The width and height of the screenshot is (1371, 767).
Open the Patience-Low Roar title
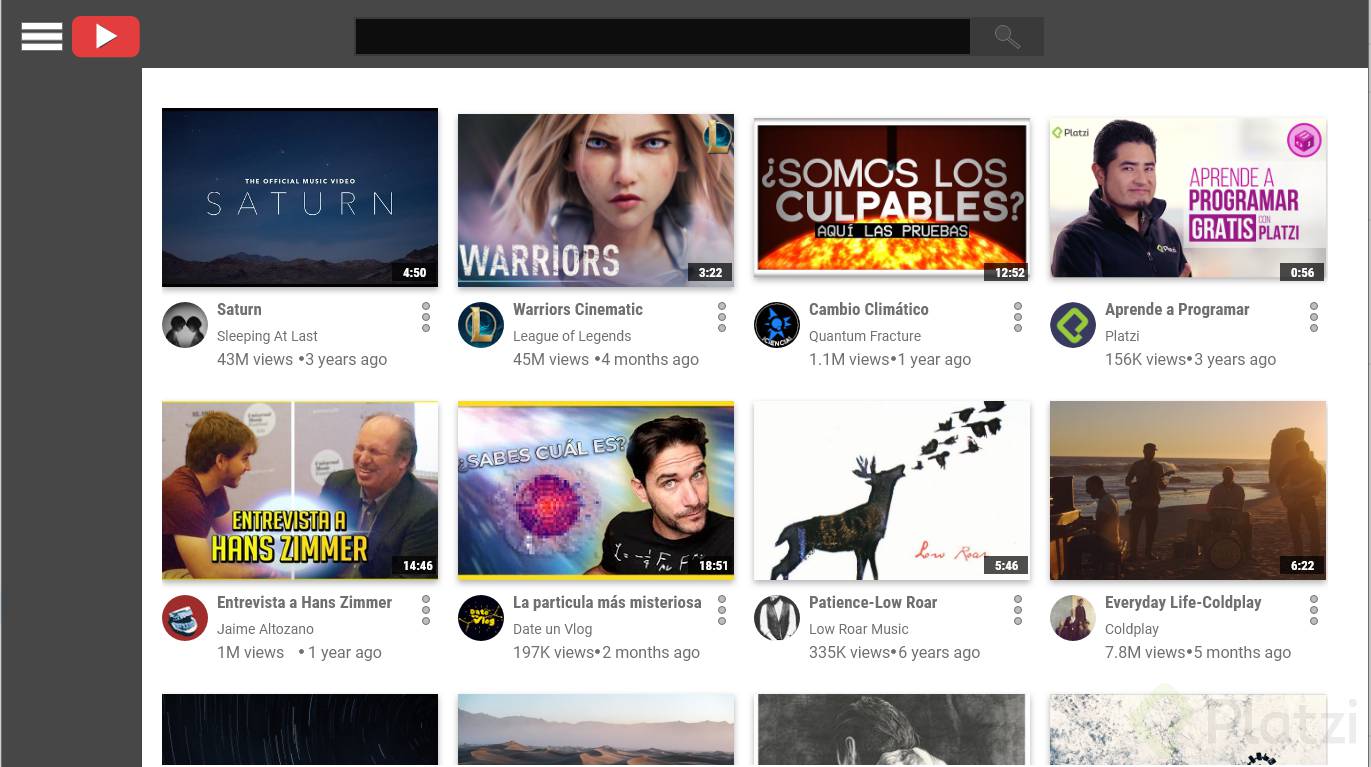(873, 602)
